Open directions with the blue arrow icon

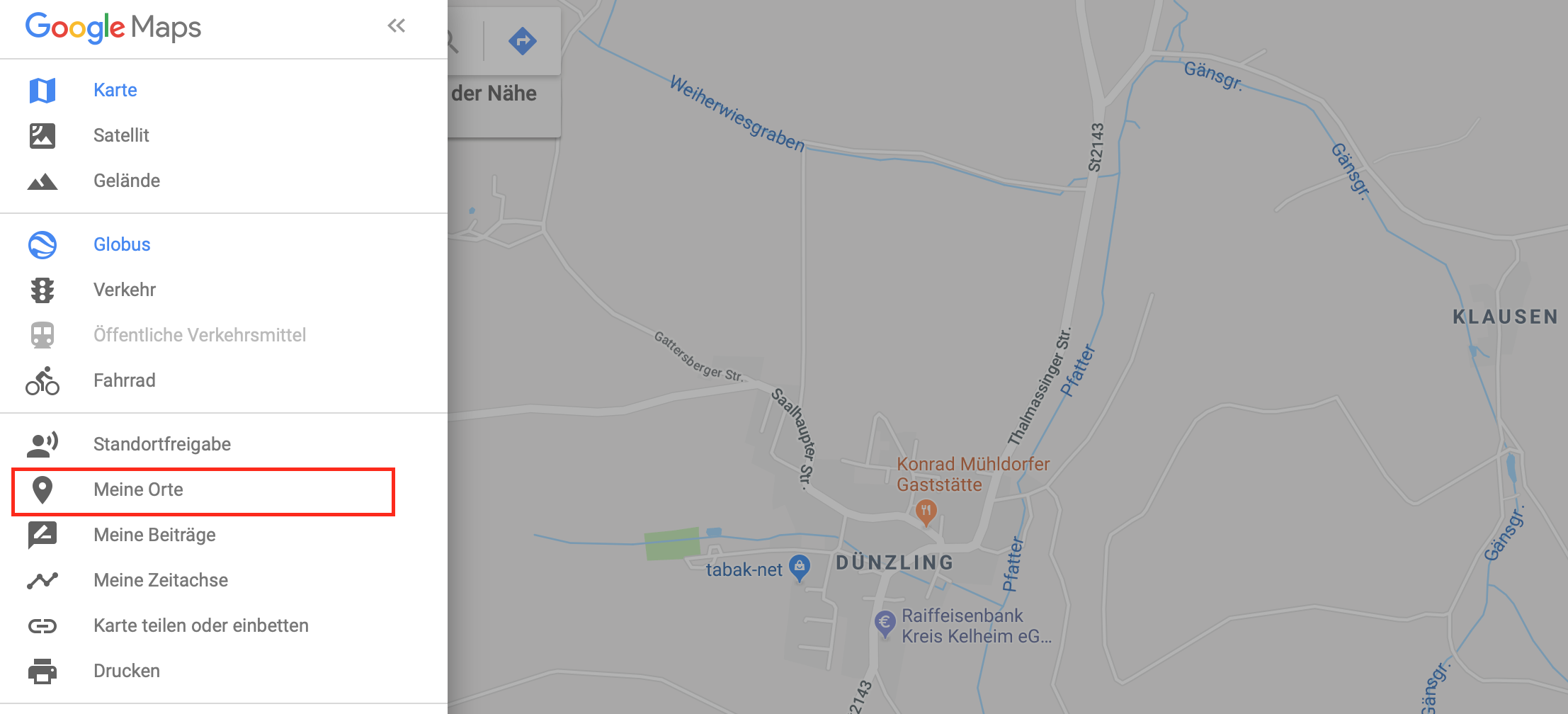(x=523, y=40)
